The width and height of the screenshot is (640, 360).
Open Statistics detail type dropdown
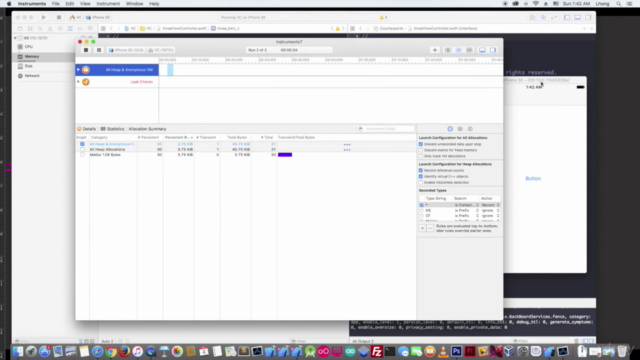pos(113,129)
